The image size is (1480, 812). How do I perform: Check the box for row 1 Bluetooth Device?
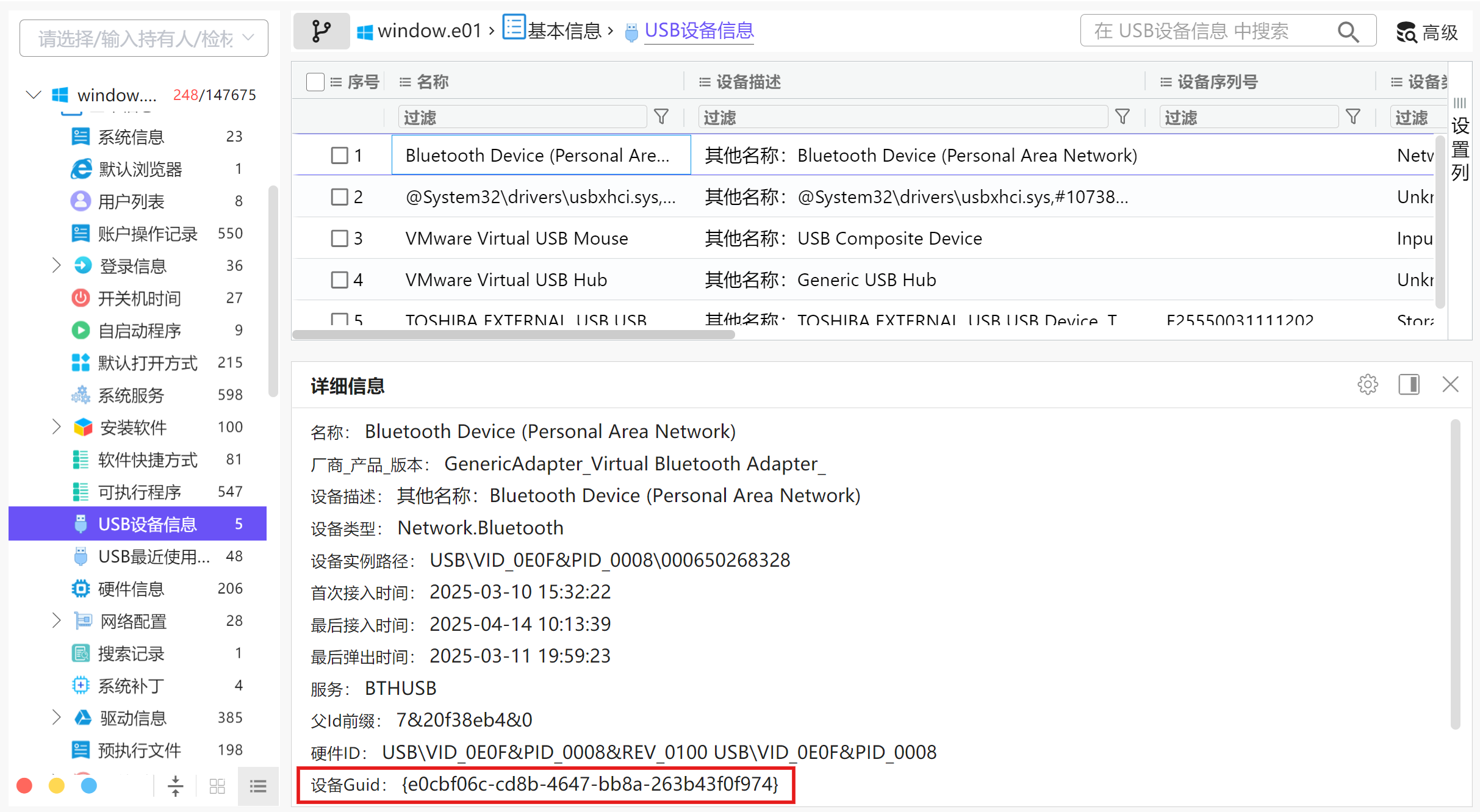(x=339, y=156)
